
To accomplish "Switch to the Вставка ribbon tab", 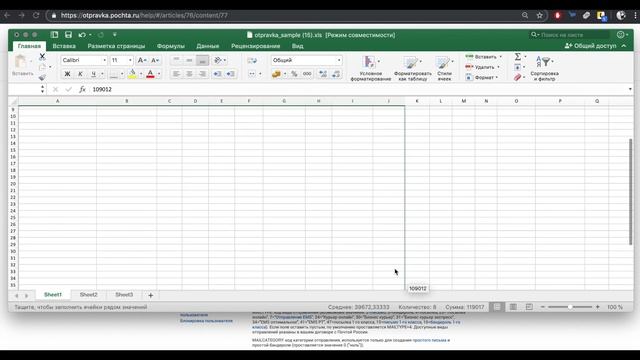I will pos(64,46).
